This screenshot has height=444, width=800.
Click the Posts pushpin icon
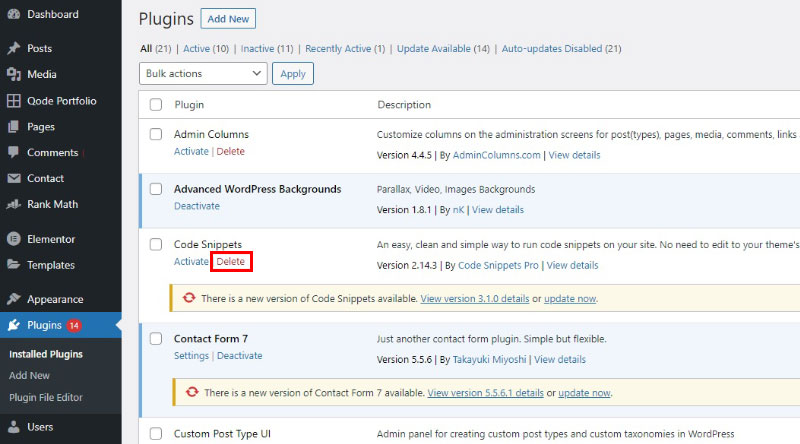point(14,48)
